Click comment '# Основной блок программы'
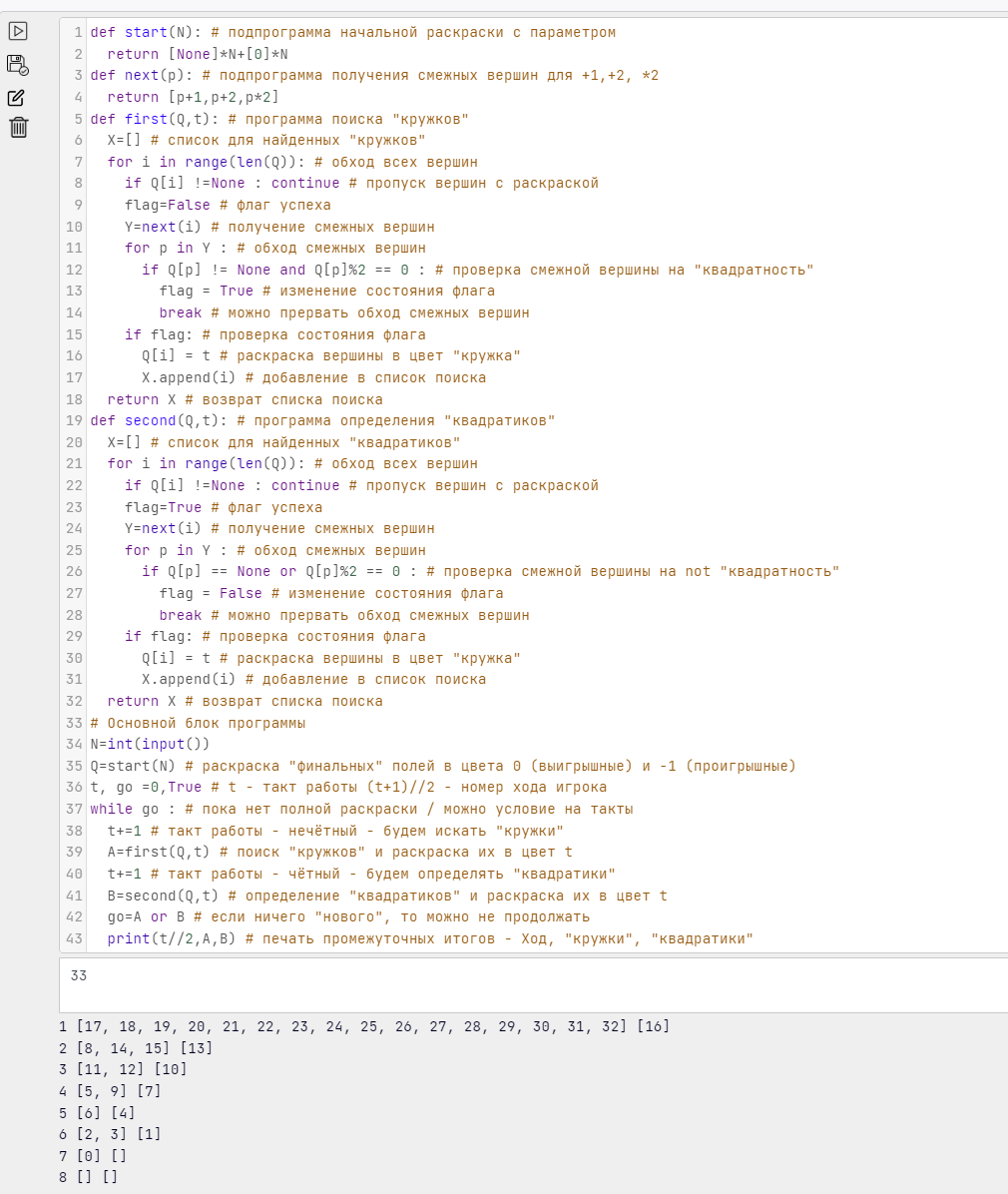Image resolution: width=1008 pixels, height=1194 pixels. 198,723
